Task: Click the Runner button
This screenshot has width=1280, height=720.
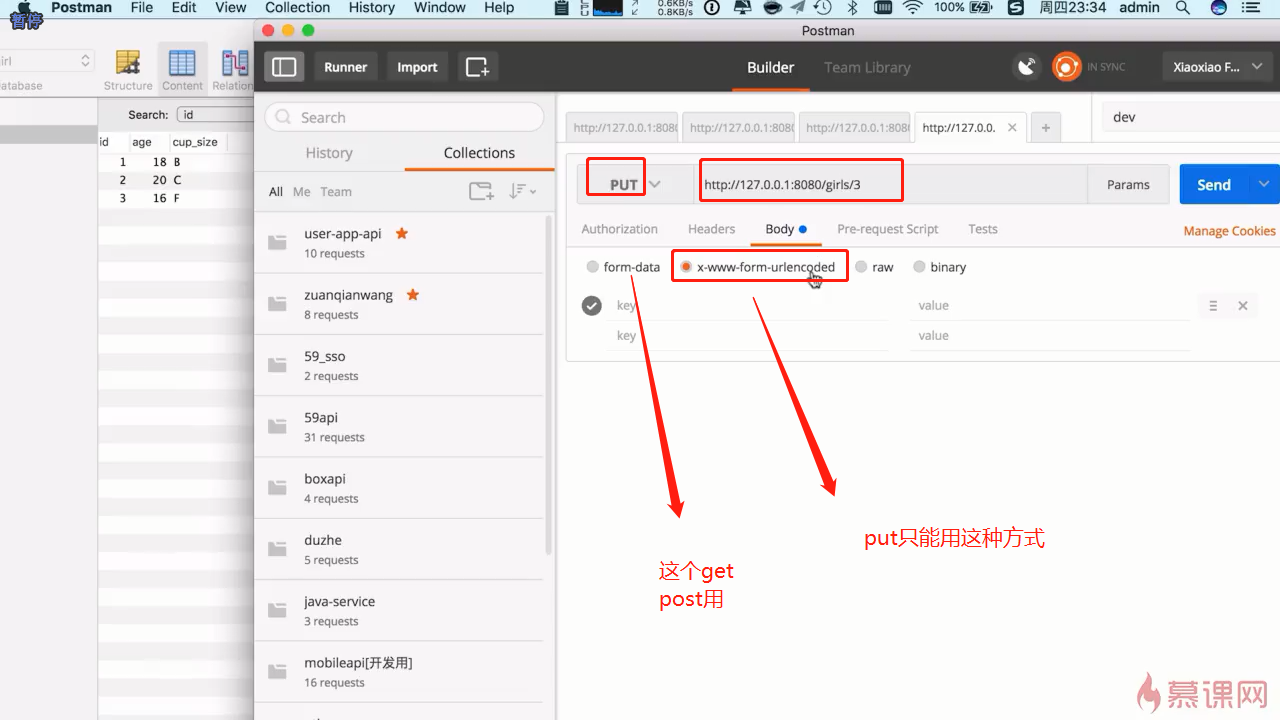Action: click(346, 67)
